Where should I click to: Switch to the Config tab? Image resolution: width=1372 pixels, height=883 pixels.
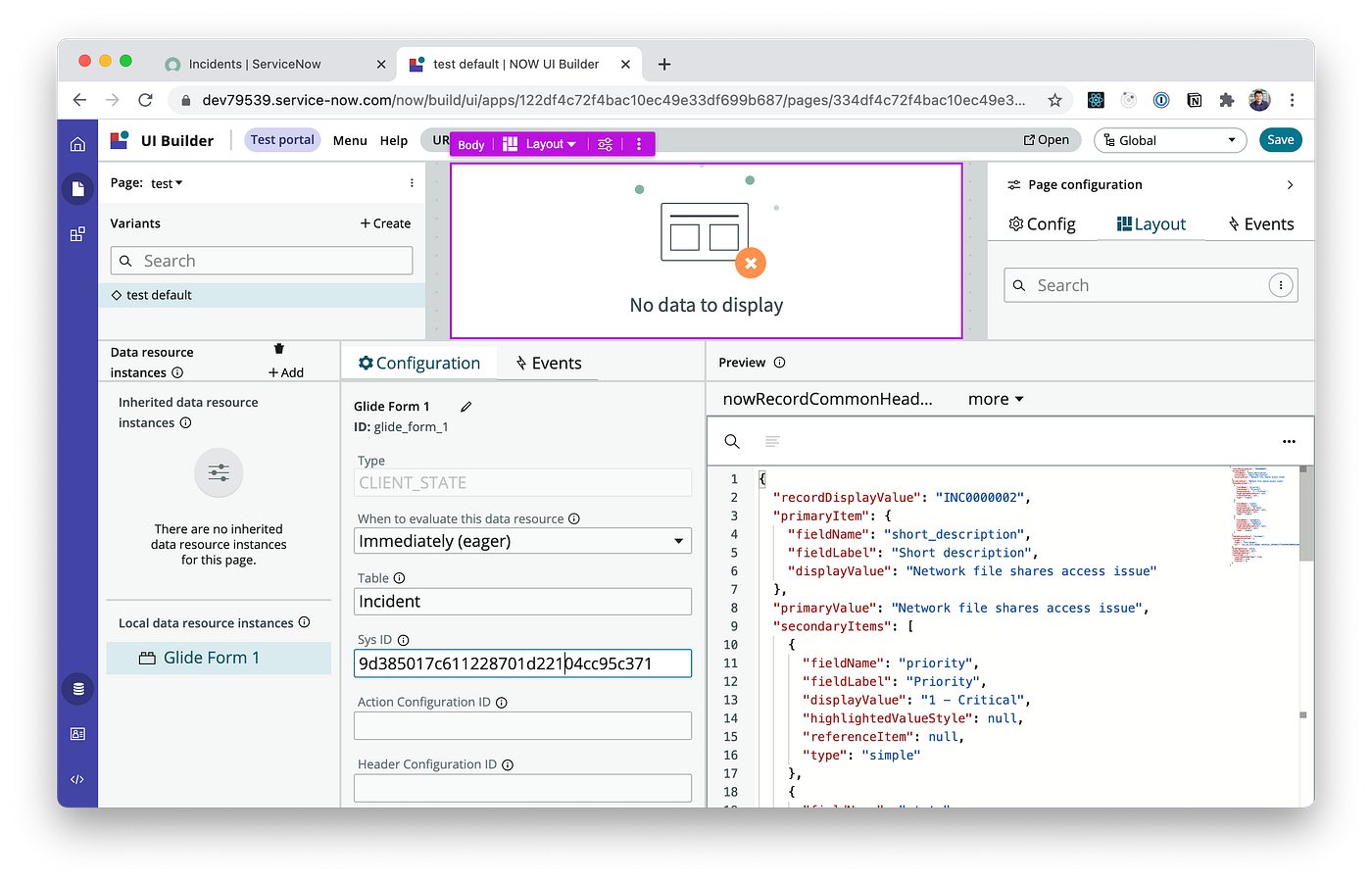point(1042,224)
